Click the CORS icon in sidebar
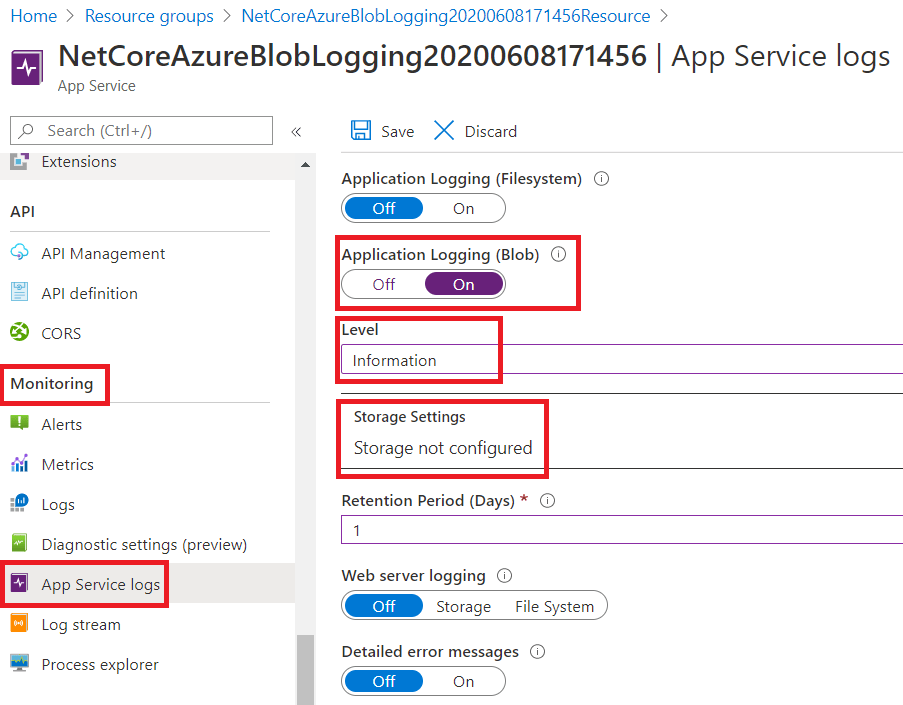This screenshot has height=705, width=903. (x=19, y=333)
